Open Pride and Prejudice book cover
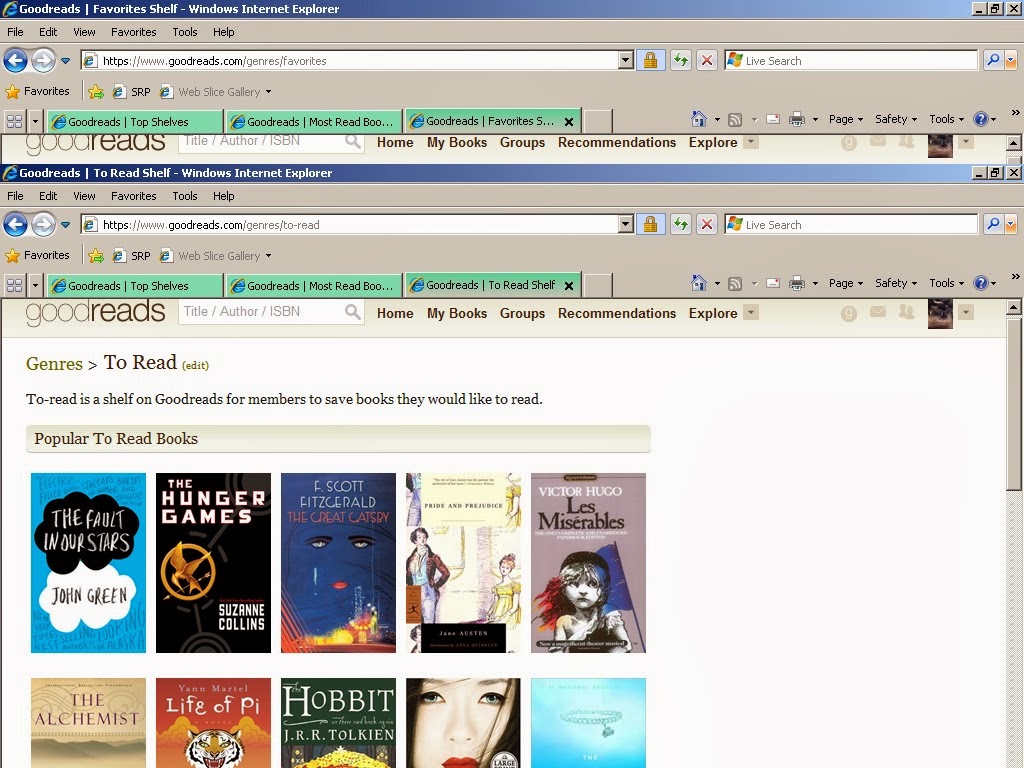 pyautogui.click(x=464, y=563)
